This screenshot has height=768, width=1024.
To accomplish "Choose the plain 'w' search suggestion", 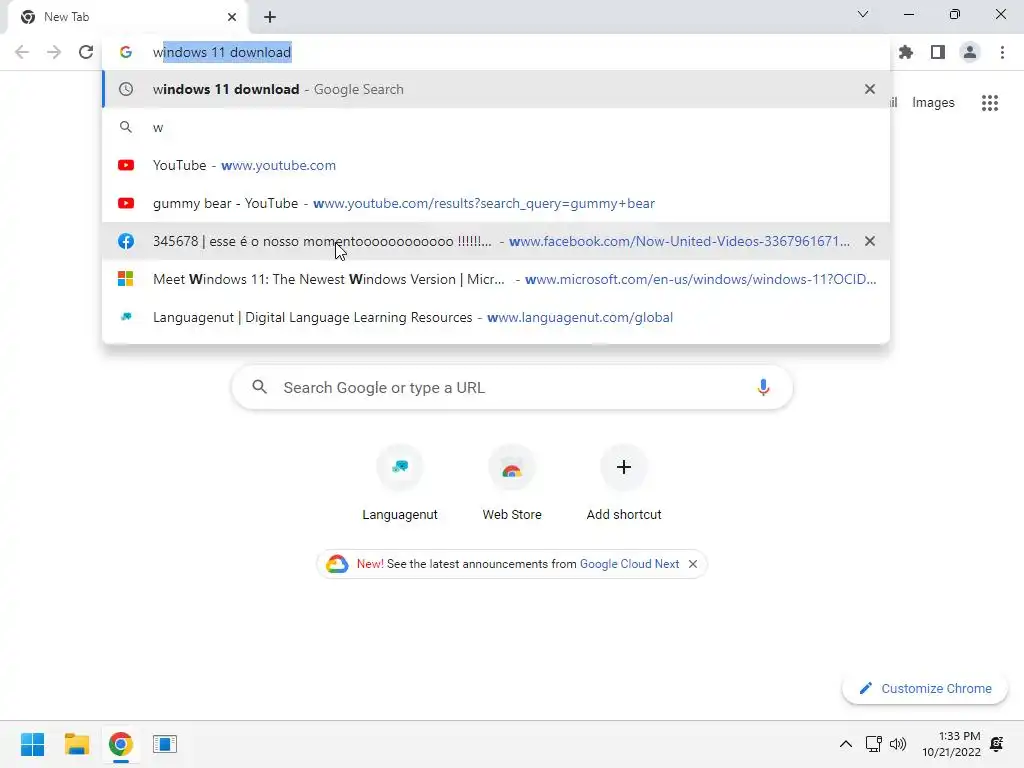I will (496, 127).
